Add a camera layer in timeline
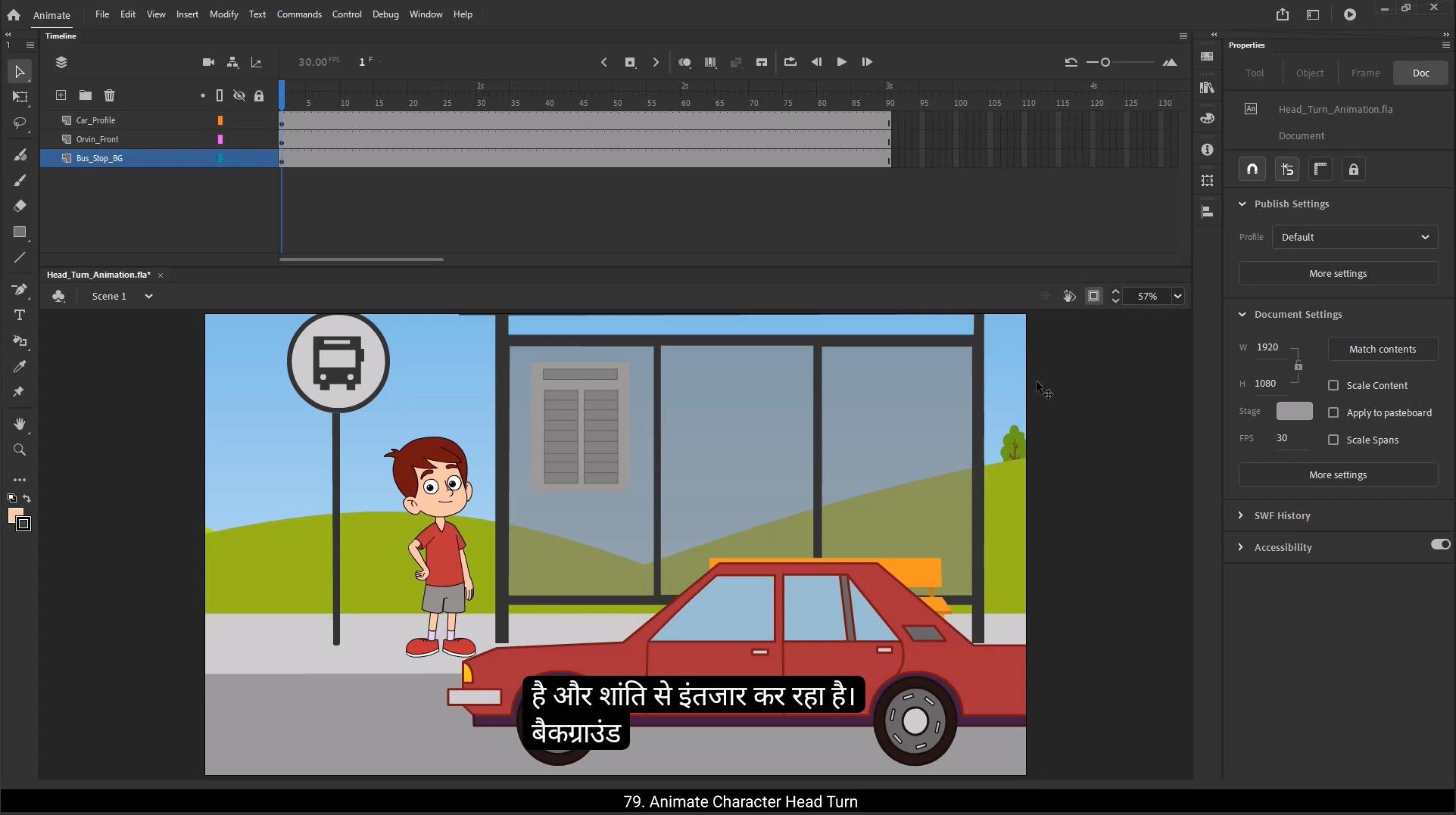The width and height of the screenshot is (1456, 815). [x=208, y=62]
